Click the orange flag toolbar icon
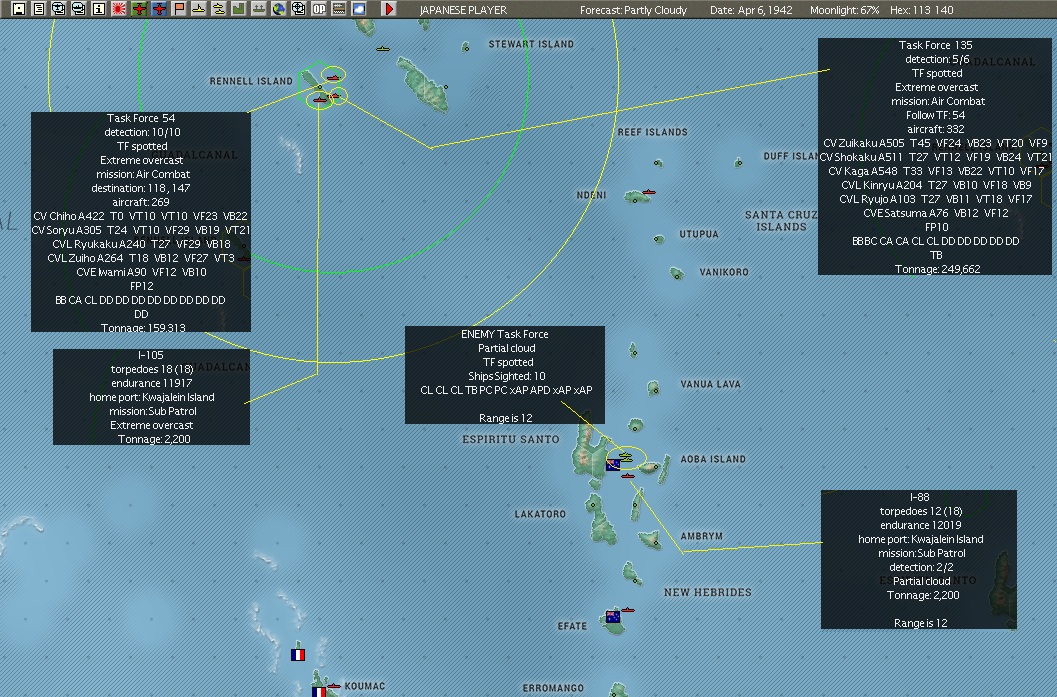This screenshot has height=697, width=1057. (x=179, y=9)
